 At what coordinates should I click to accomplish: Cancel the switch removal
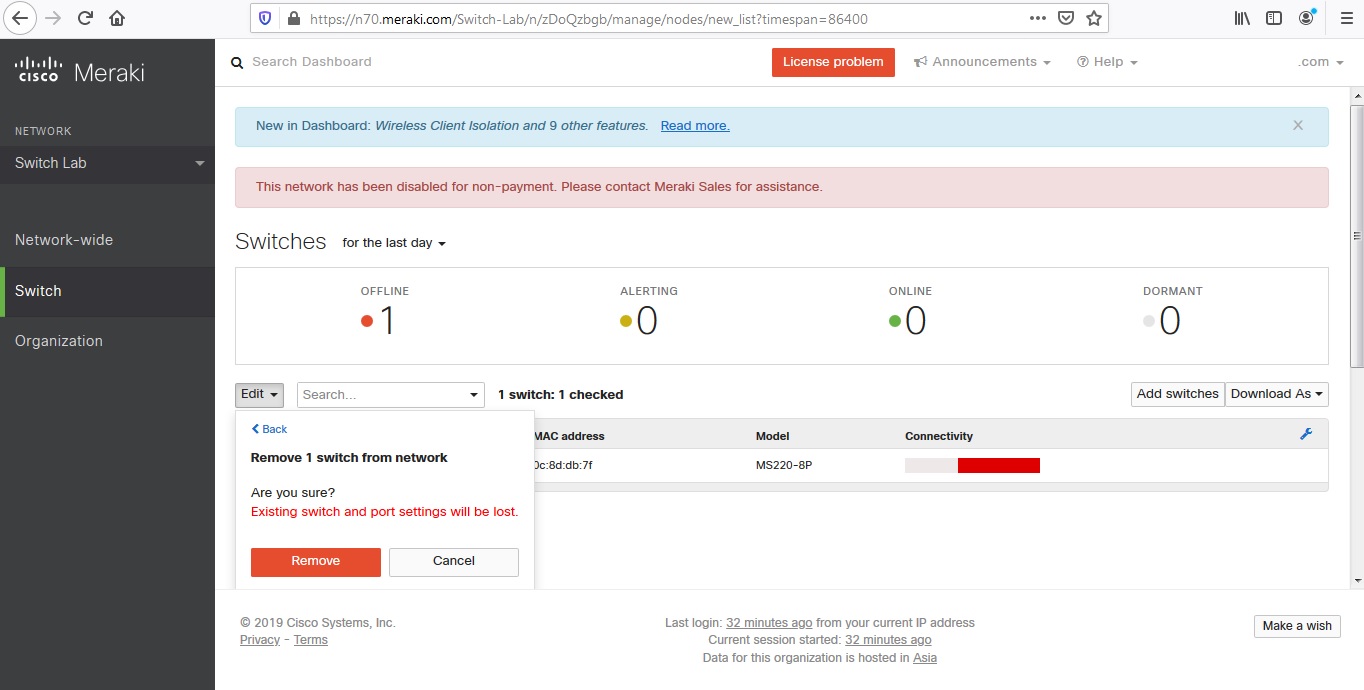pyautogui.click(x=454, y=562)
